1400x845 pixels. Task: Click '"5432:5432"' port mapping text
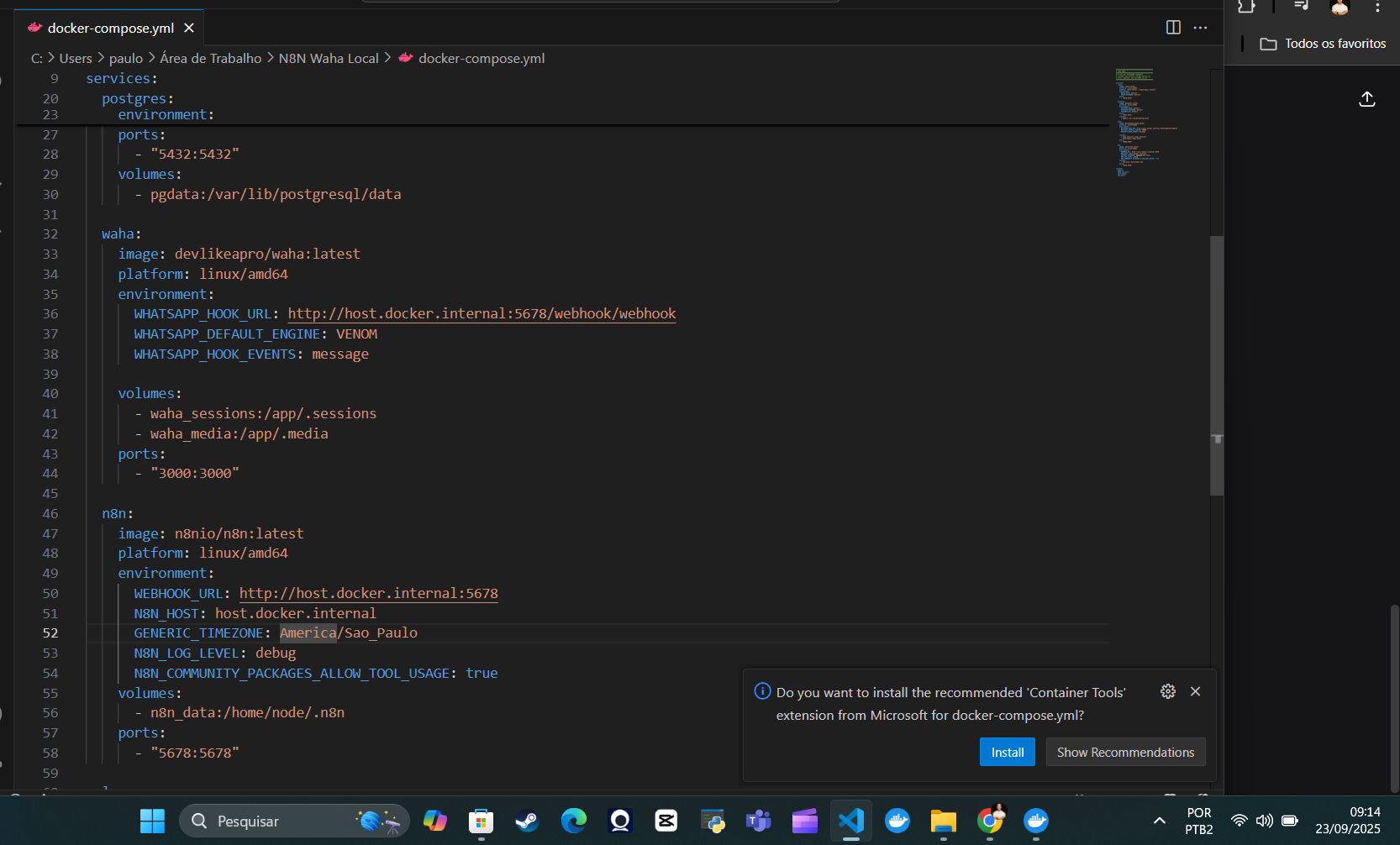(x=195, y=154)
